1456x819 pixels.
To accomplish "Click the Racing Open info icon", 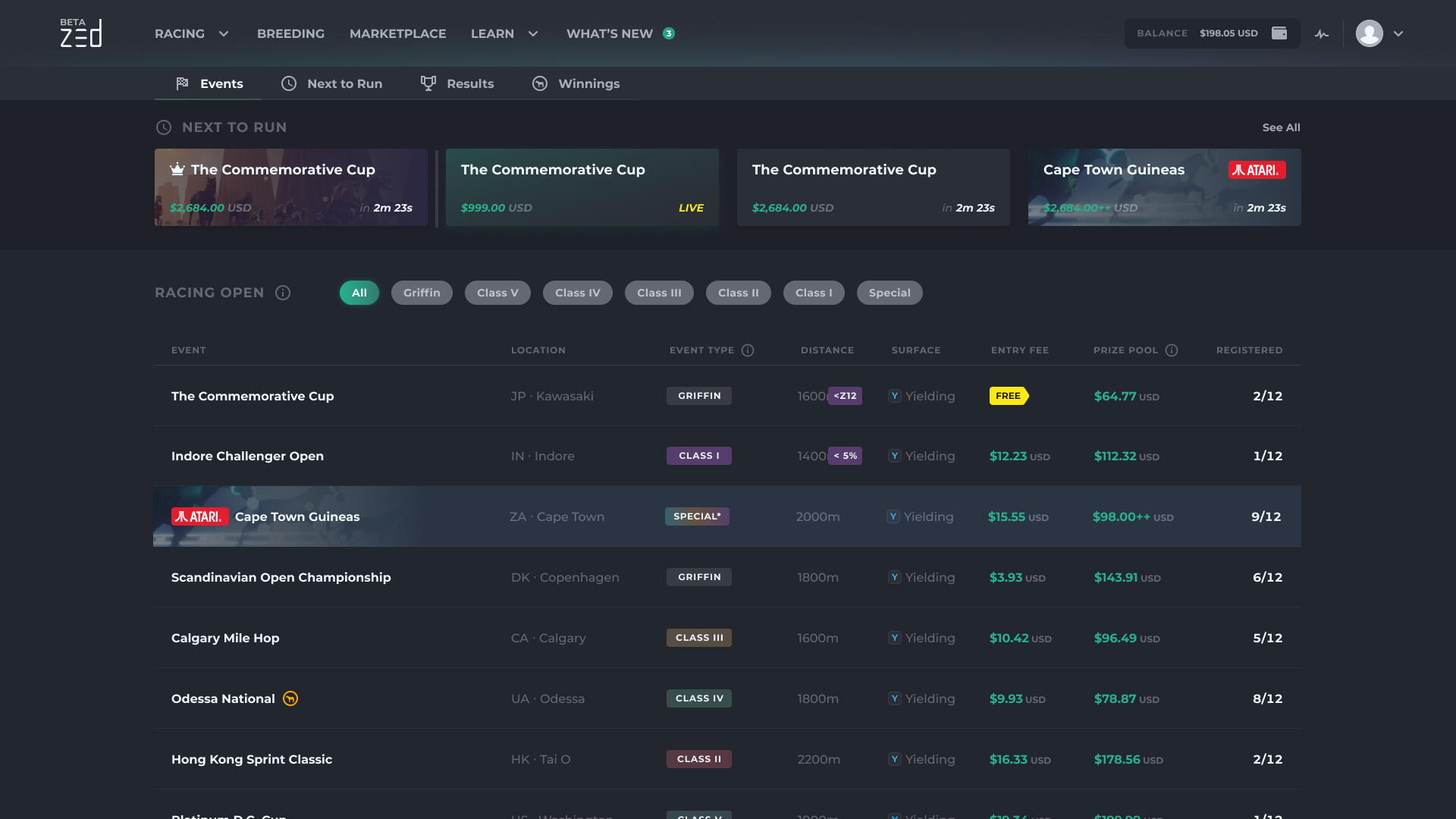I will click(x=283, y=293).
